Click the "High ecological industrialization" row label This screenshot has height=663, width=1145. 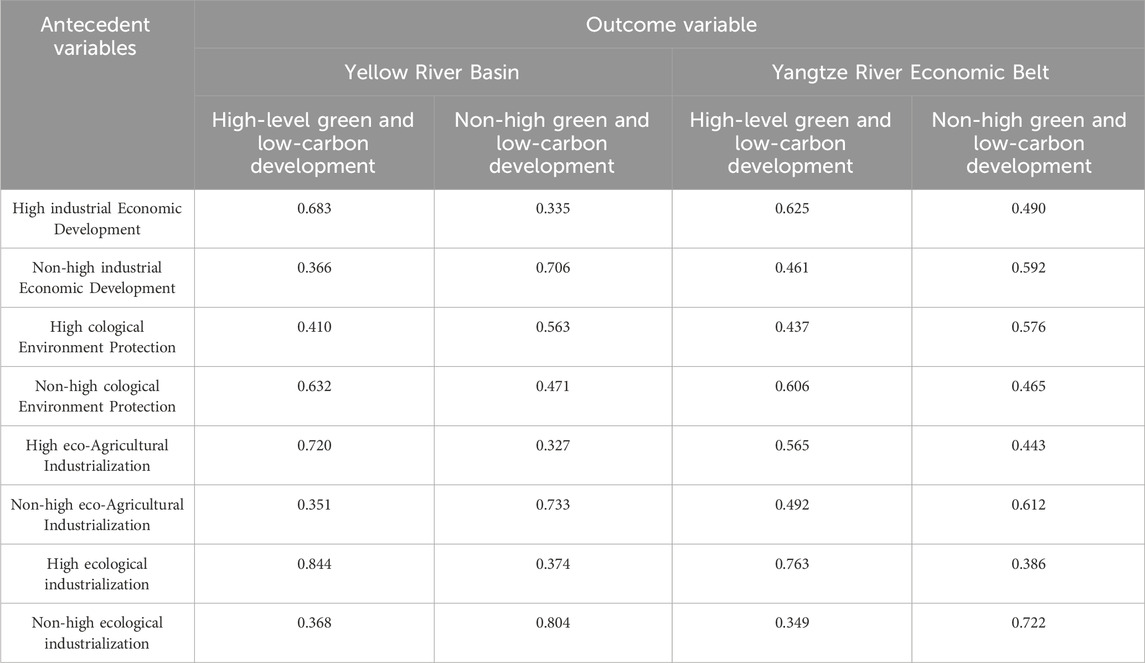pos(97,573)
